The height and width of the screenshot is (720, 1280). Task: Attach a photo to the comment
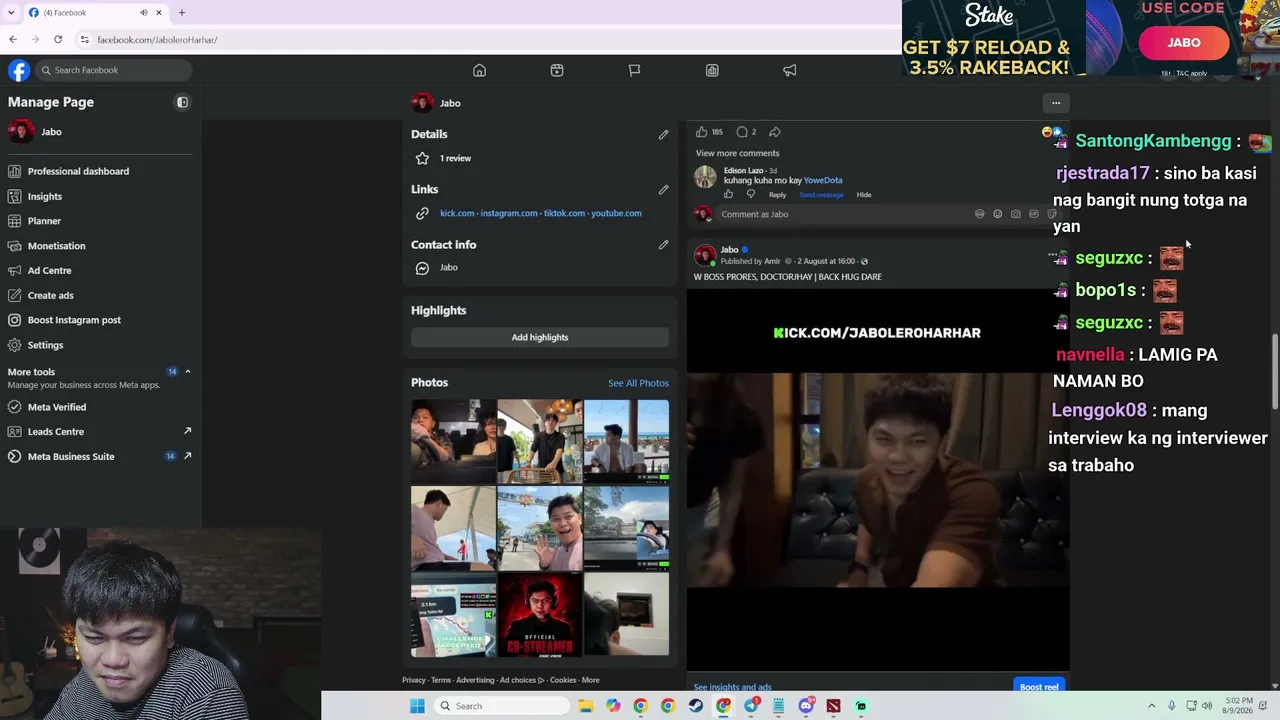coord(1015,214)
